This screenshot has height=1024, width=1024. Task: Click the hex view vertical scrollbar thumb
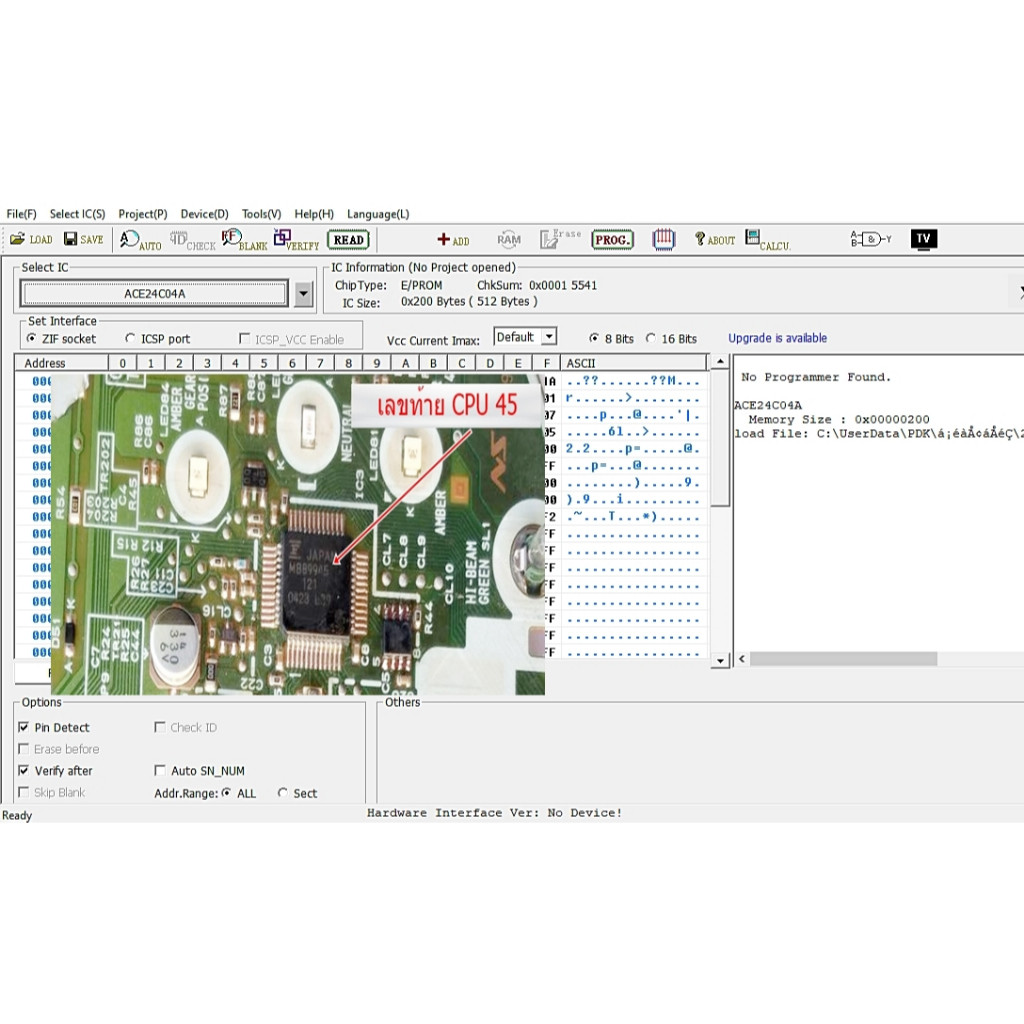[720, 438]
